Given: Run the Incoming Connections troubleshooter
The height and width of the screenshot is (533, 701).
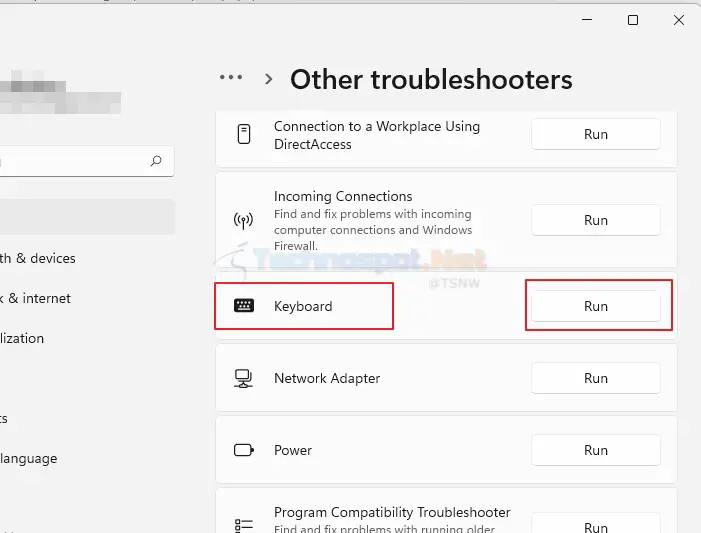Looking at the screenshot, I should [595, 220].
